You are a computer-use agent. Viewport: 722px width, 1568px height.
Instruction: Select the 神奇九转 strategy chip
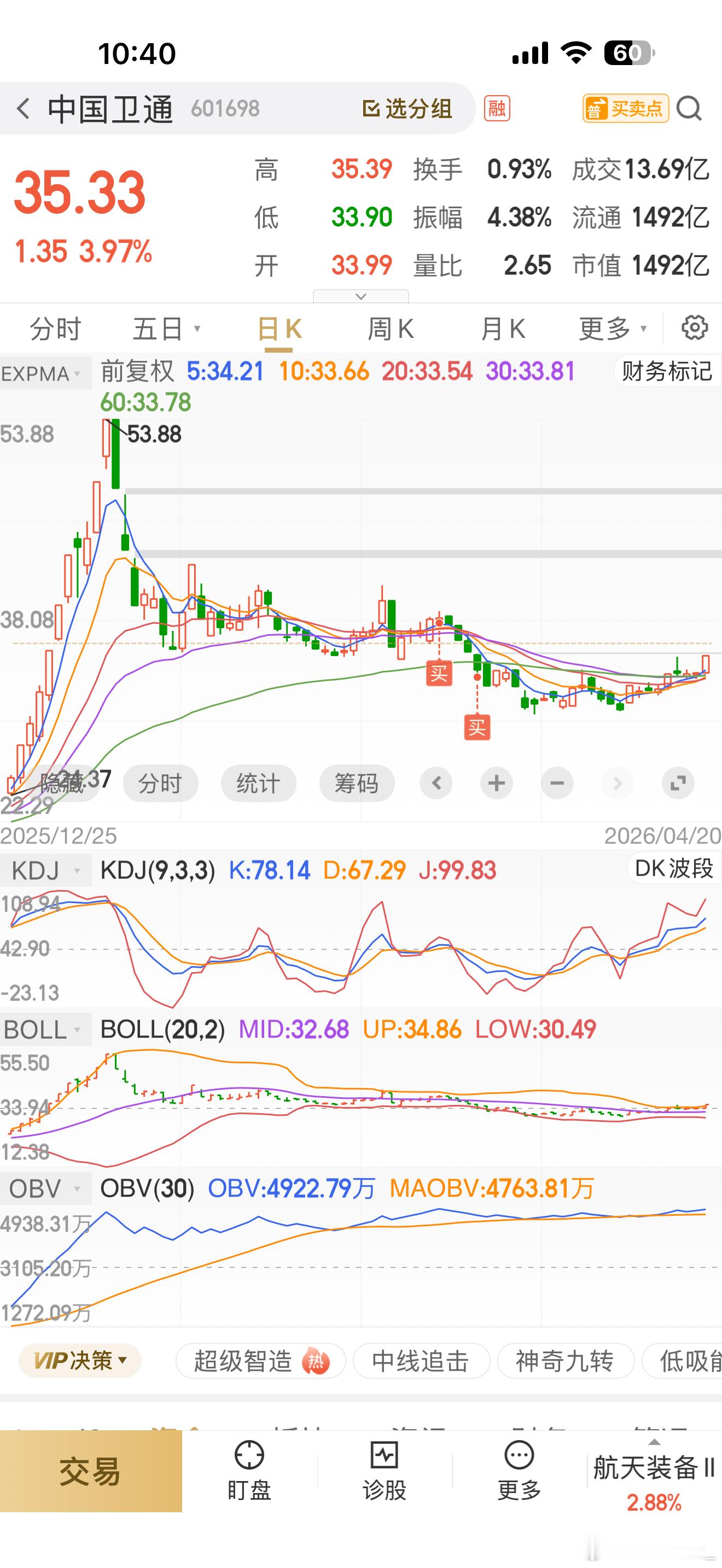coord(566,1360)
